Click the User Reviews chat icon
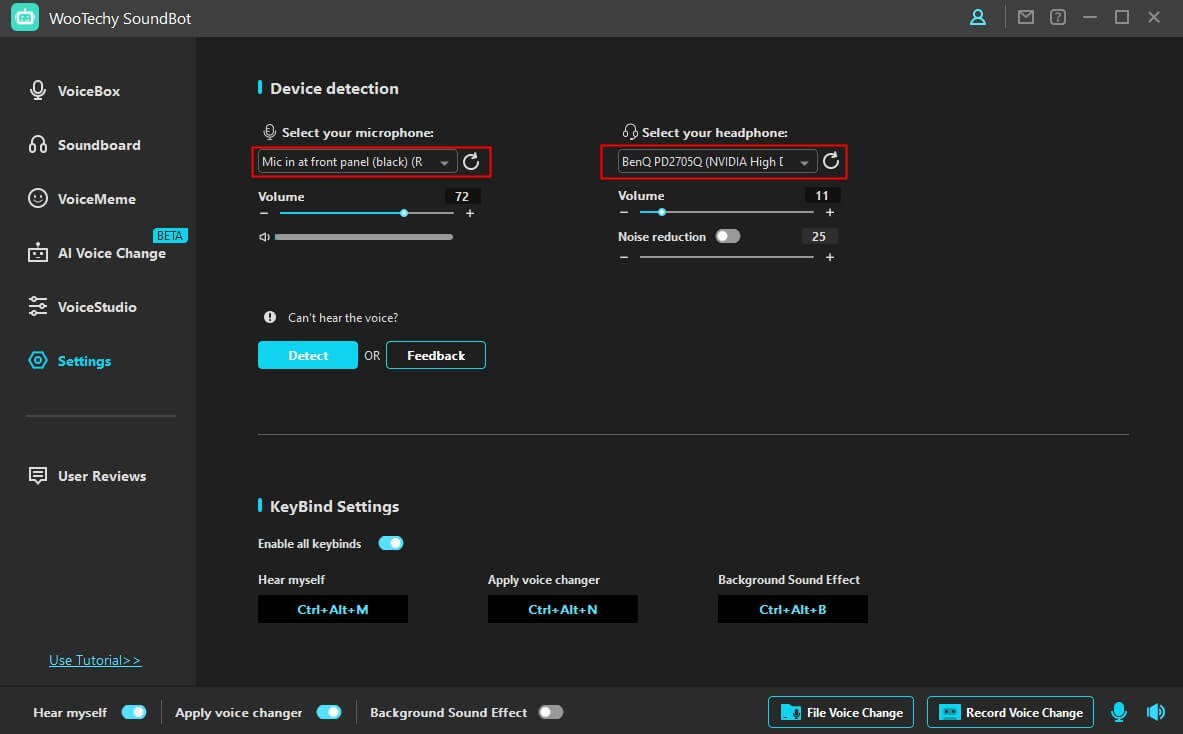Image resolution: width=1183 pixels, height=734 pixels. point(38,475)
